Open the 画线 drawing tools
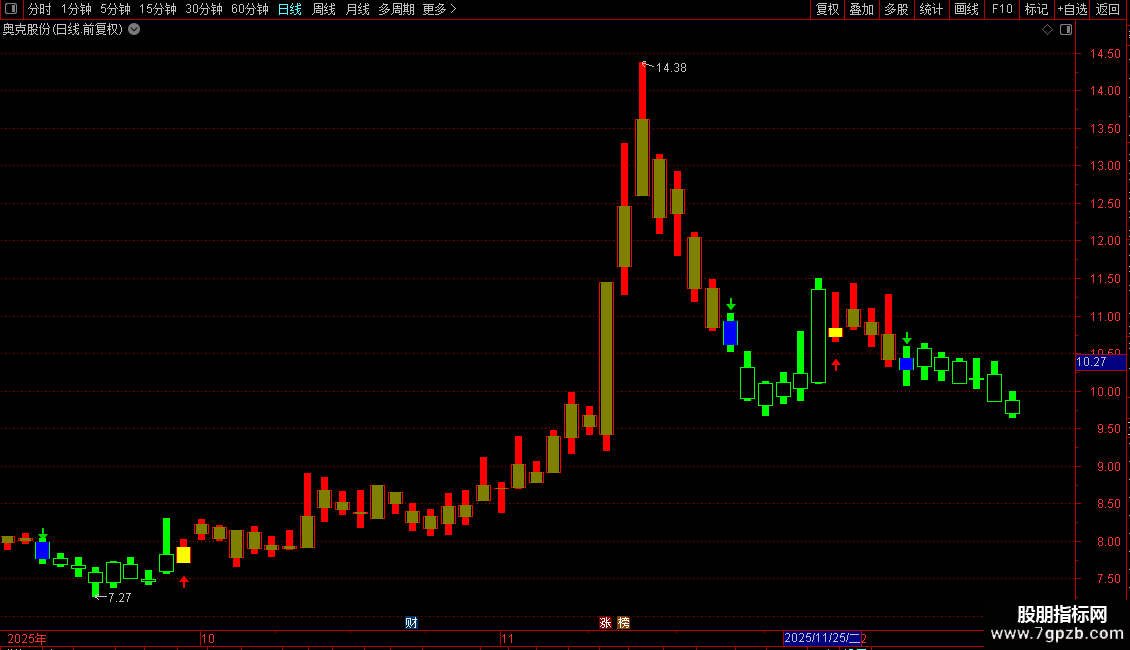 tap(966, 9)
